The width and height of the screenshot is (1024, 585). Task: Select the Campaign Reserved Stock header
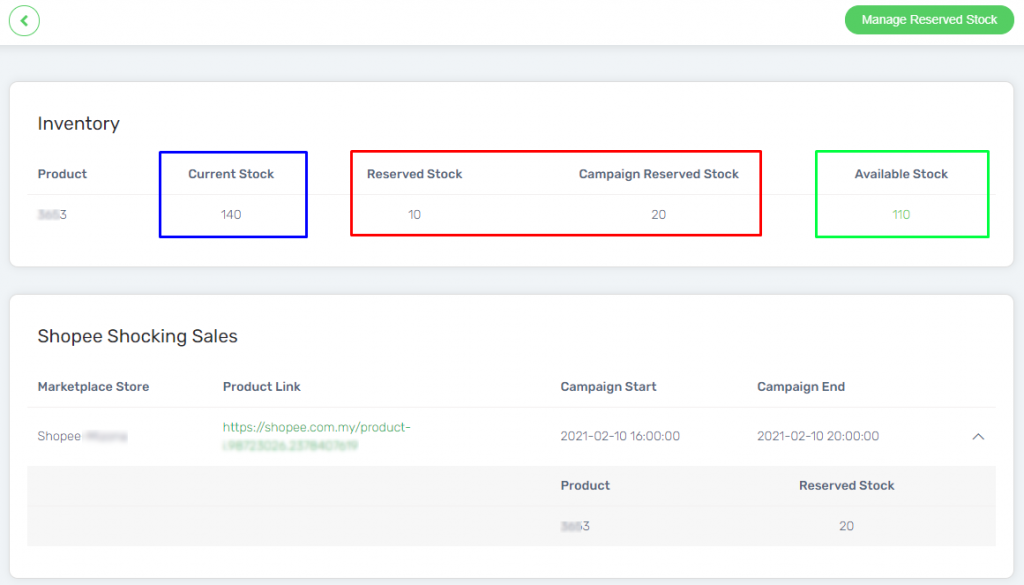point(658,173)
